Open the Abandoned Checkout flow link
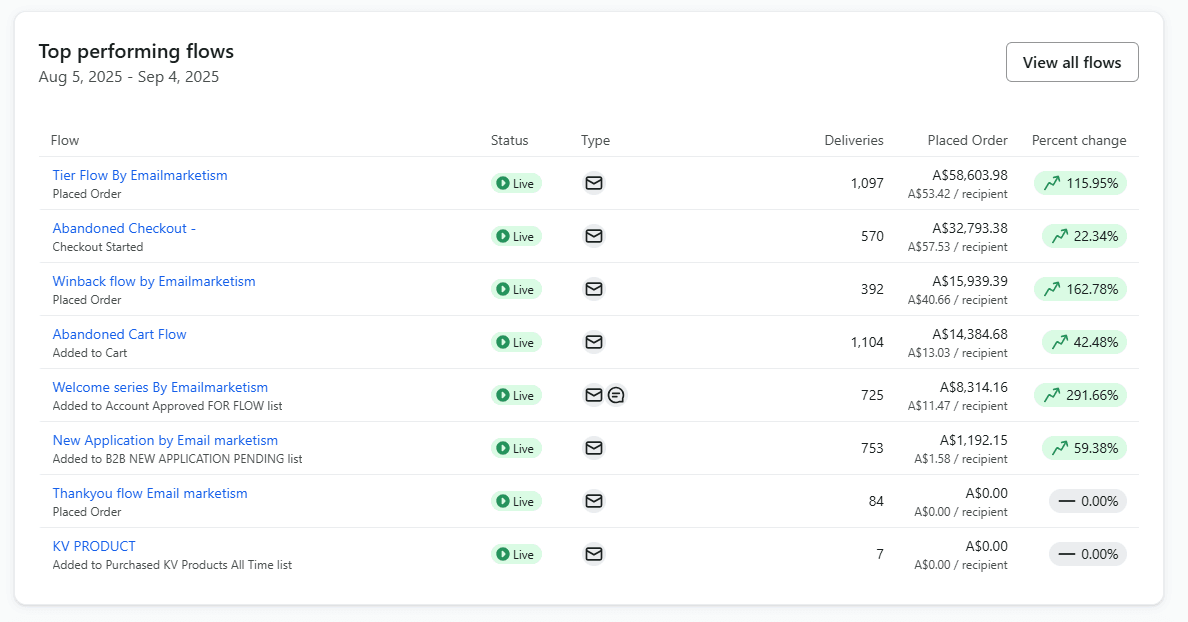This screenshot has width=1188, height=622. [124, 228]
